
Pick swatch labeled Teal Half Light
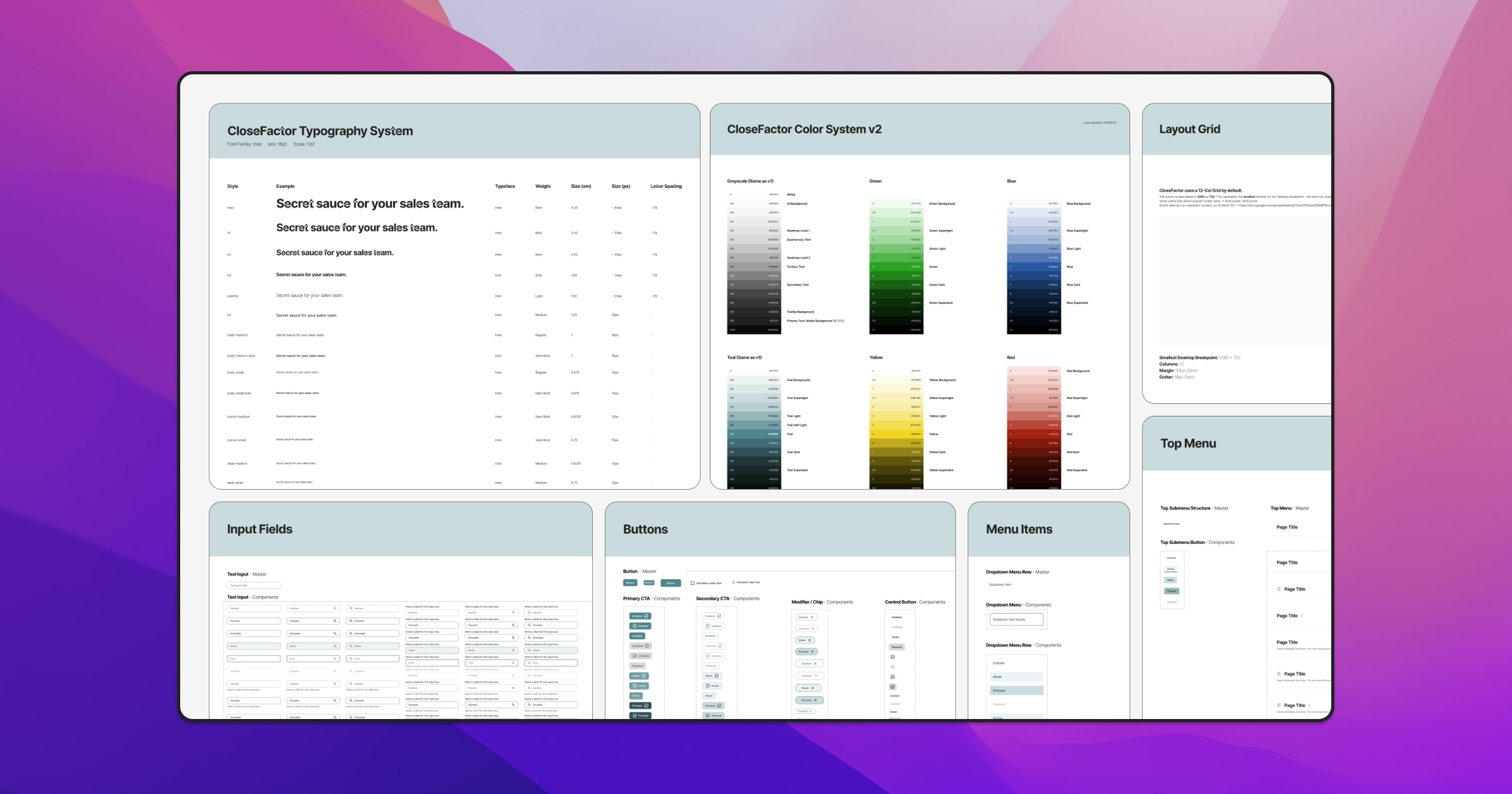754,425
